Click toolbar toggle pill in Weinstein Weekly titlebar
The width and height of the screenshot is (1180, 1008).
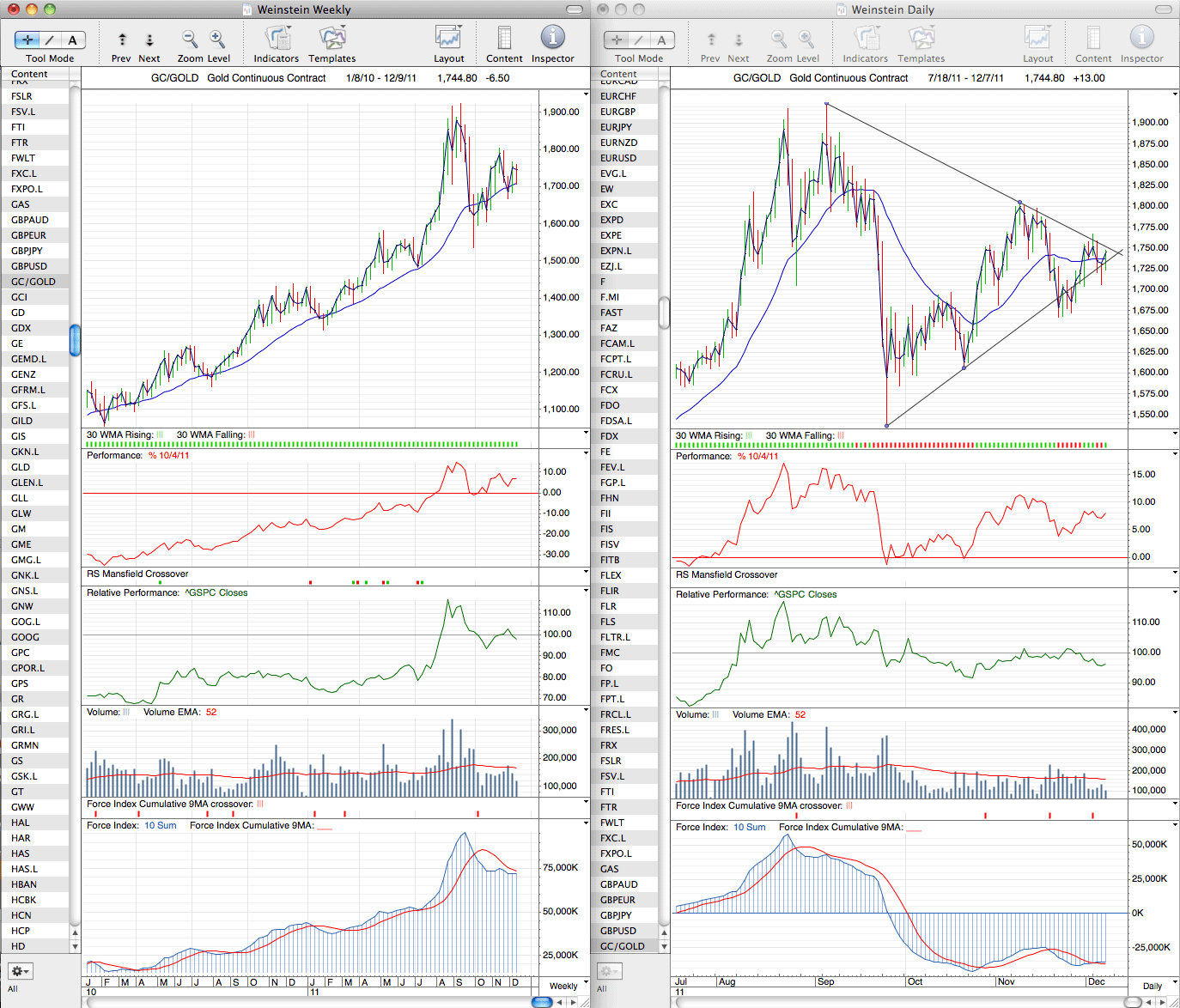(x=575, y=9)
